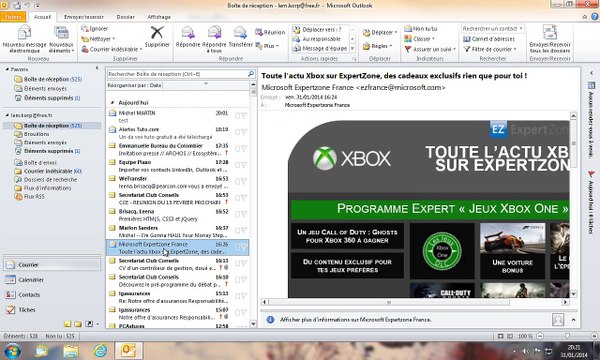Screen dimensions: 600x360
Task: Mark message as Non lu/lu
Action: tap(421, 29)
